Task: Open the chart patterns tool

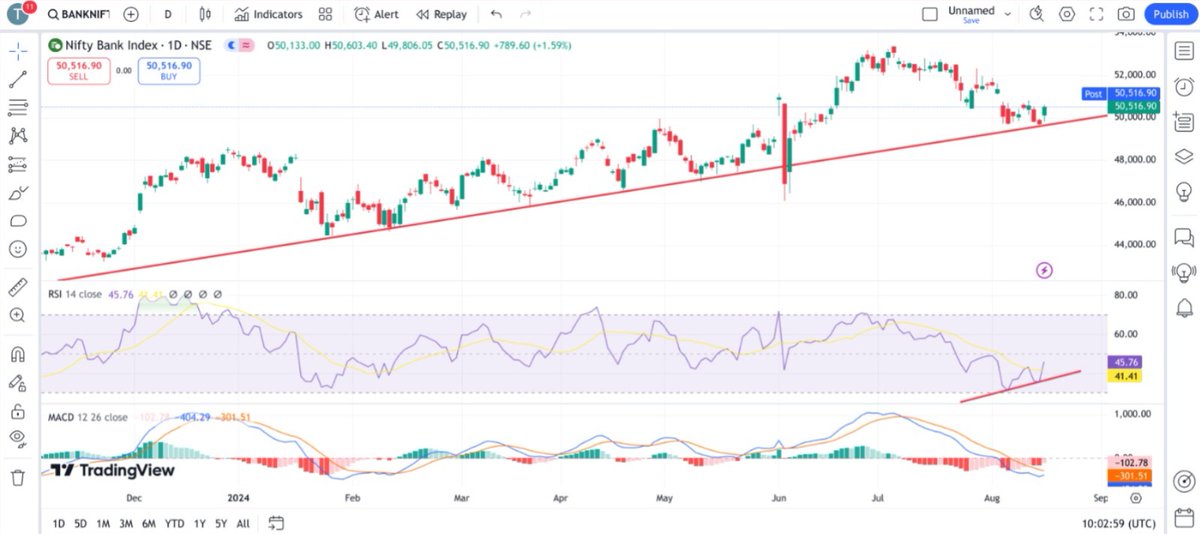Action: point(18,135)
